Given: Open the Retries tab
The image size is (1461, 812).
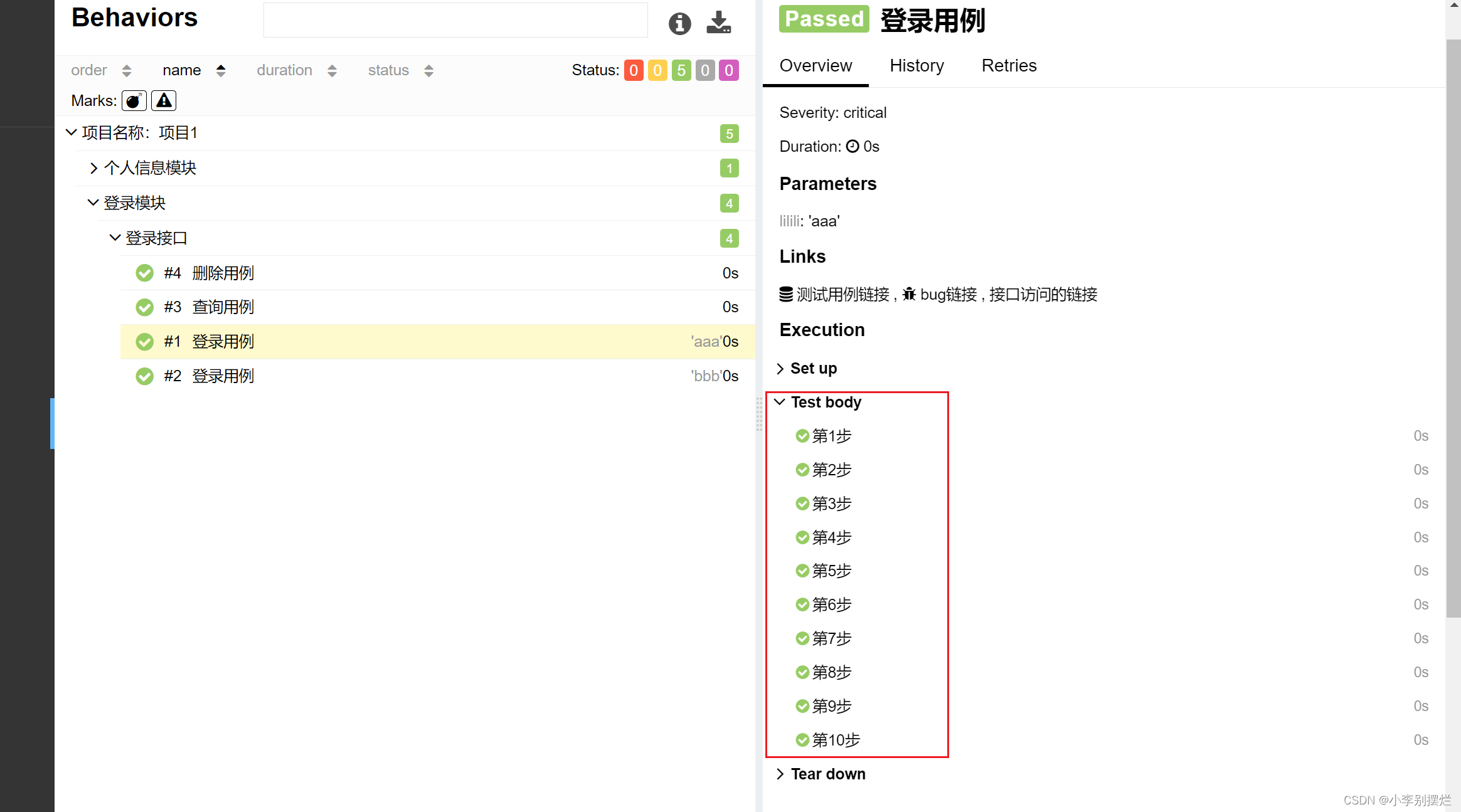Looking at the screenshot, I should click(1009, 65).
